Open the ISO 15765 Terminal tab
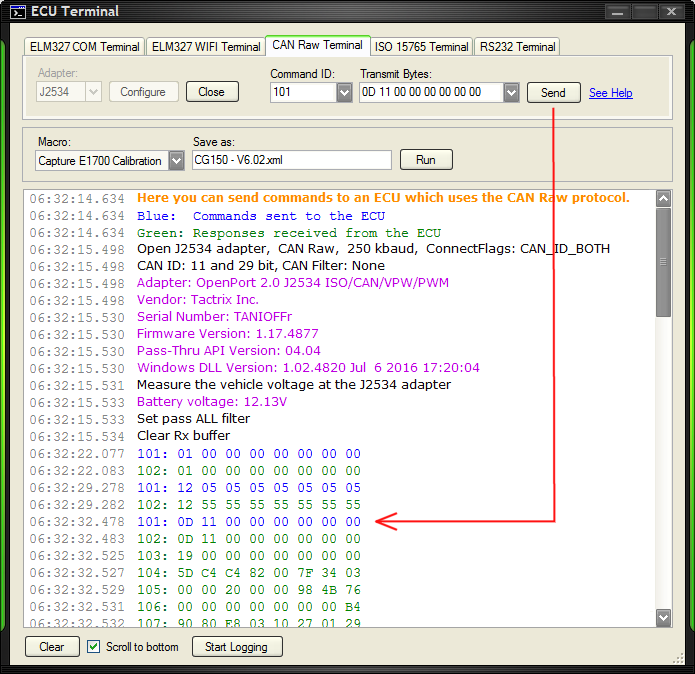This screenshot has height=674, width=695. pyautogui.click(x=421, y=47)
